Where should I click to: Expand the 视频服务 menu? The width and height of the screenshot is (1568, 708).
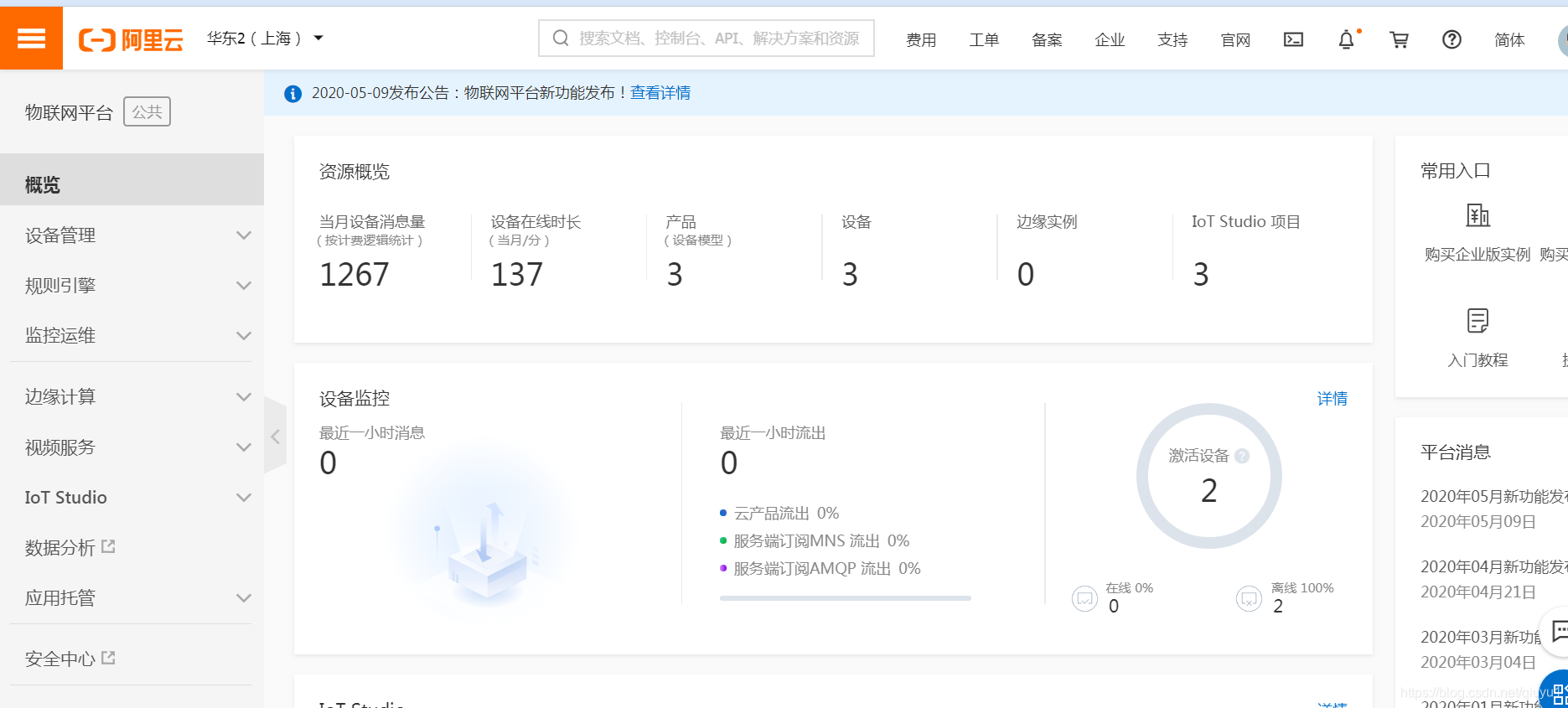132,447
